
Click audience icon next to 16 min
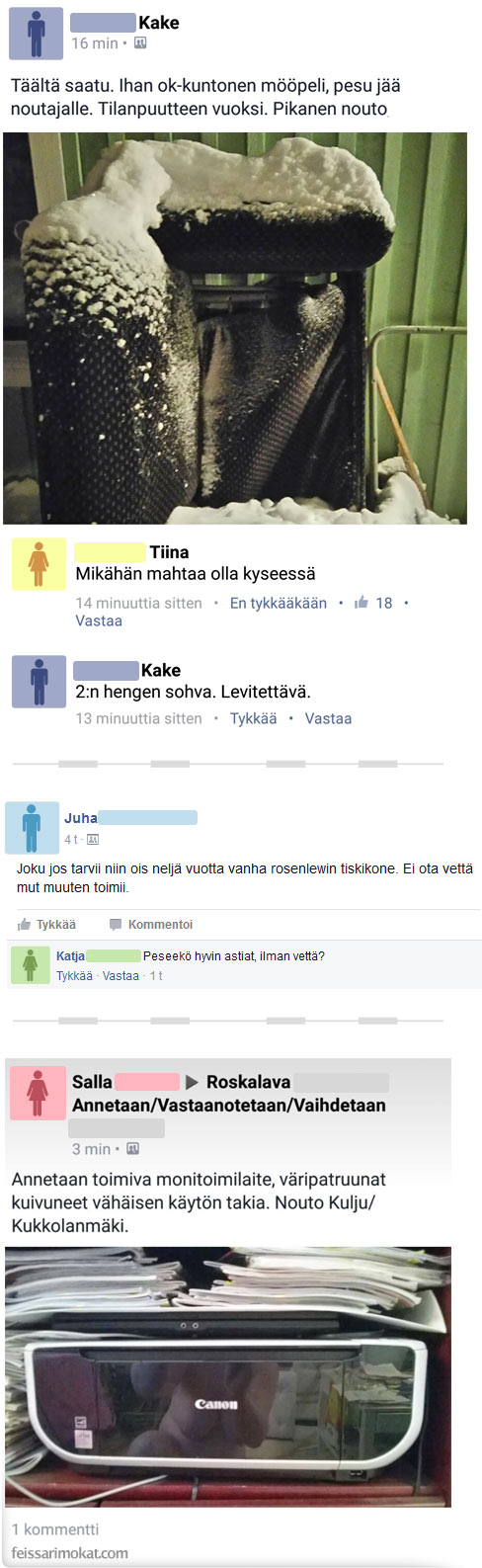click(140, 43)
